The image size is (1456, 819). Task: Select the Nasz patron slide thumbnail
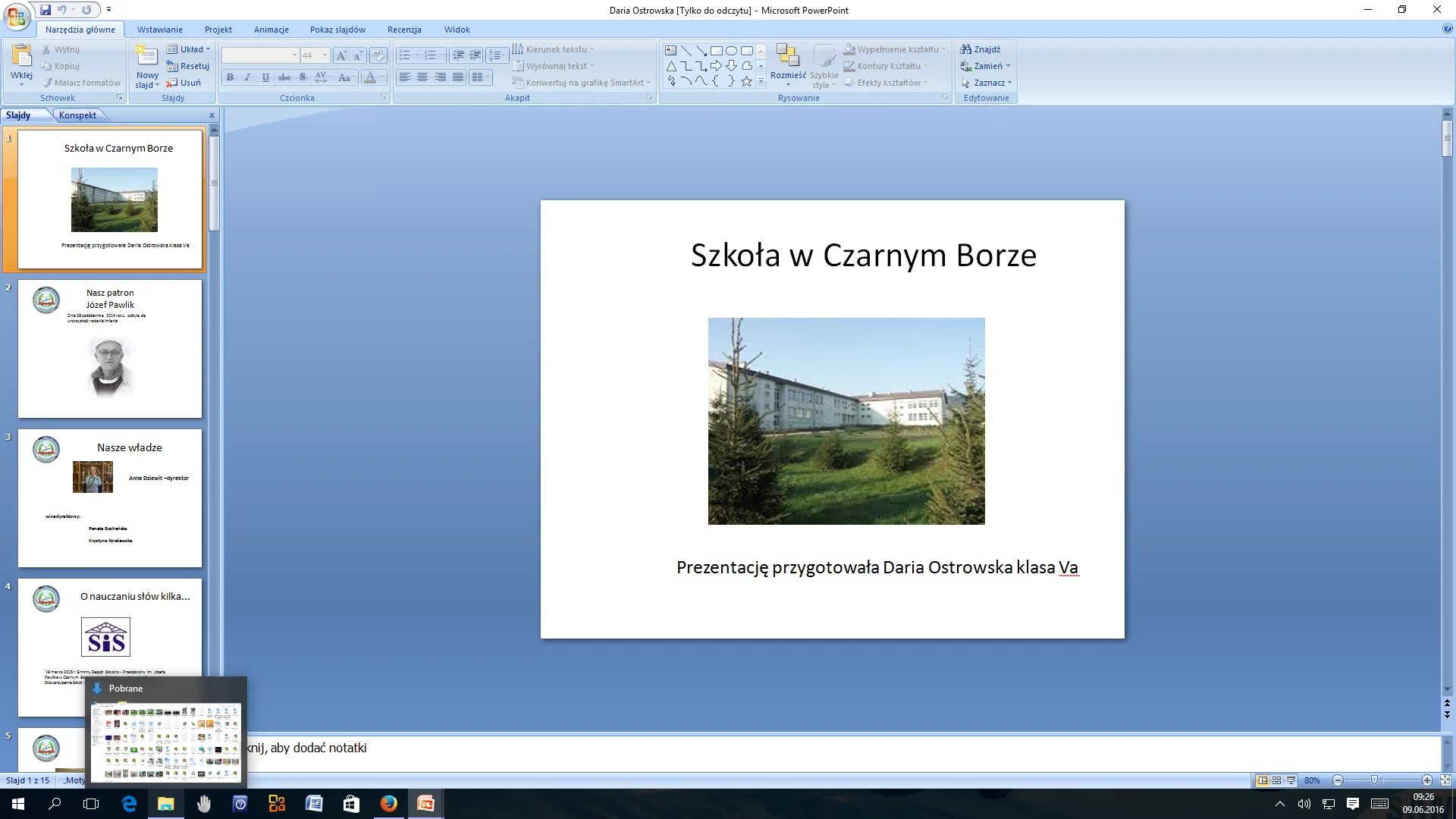click(110, 349)
